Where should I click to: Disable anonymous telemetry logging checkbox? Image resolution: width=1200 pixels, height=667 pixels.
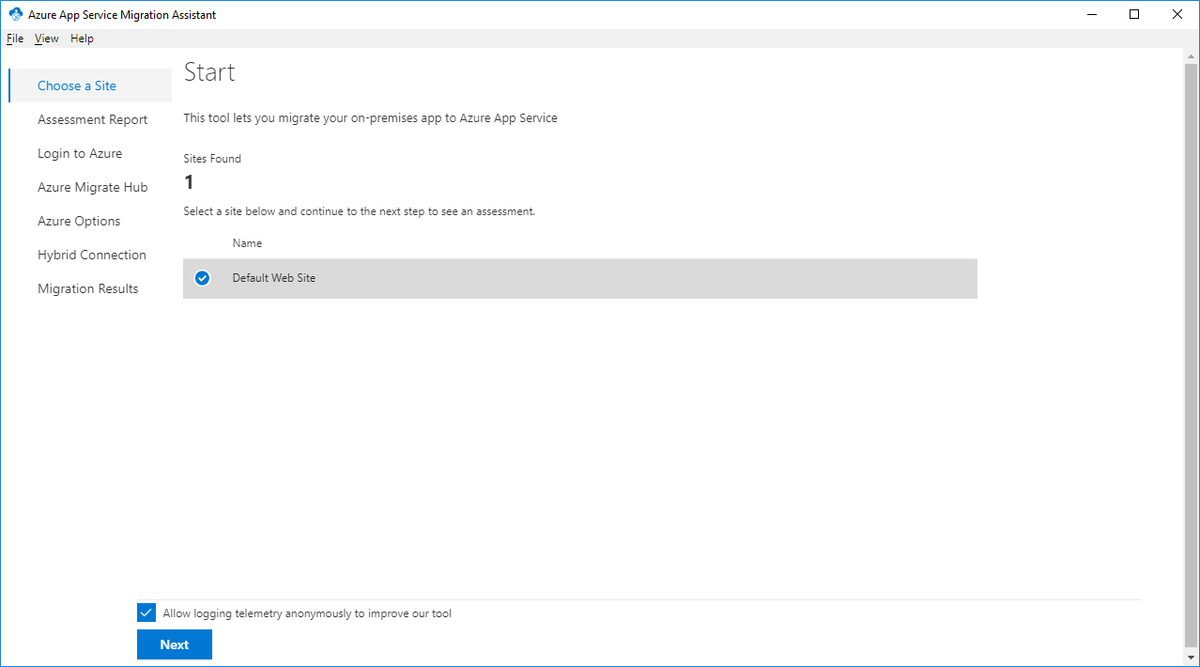point(146,613)
